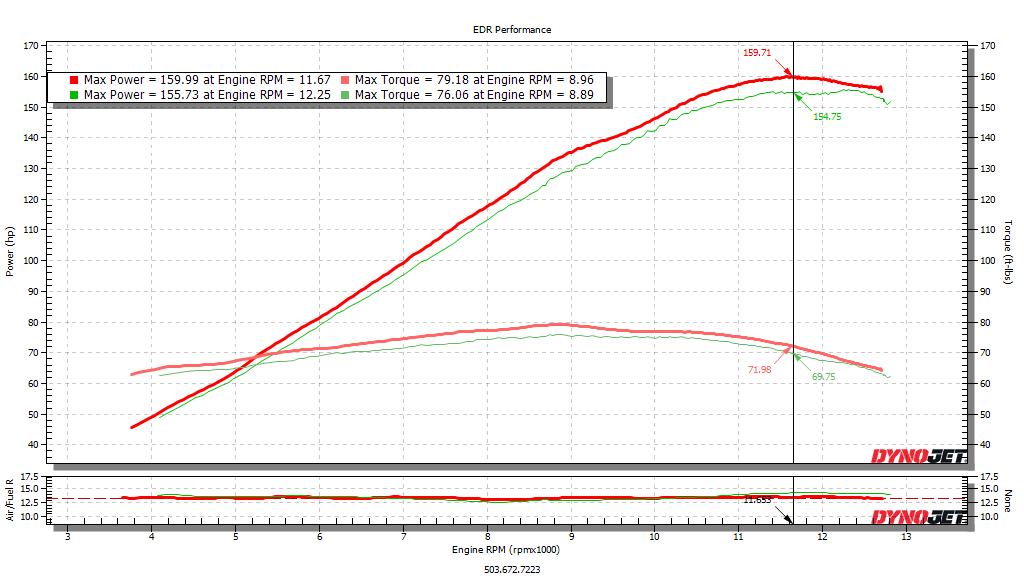Screen dimensions: 1024x576
Task: Click the "None" right axis title
Action: 1008,500
